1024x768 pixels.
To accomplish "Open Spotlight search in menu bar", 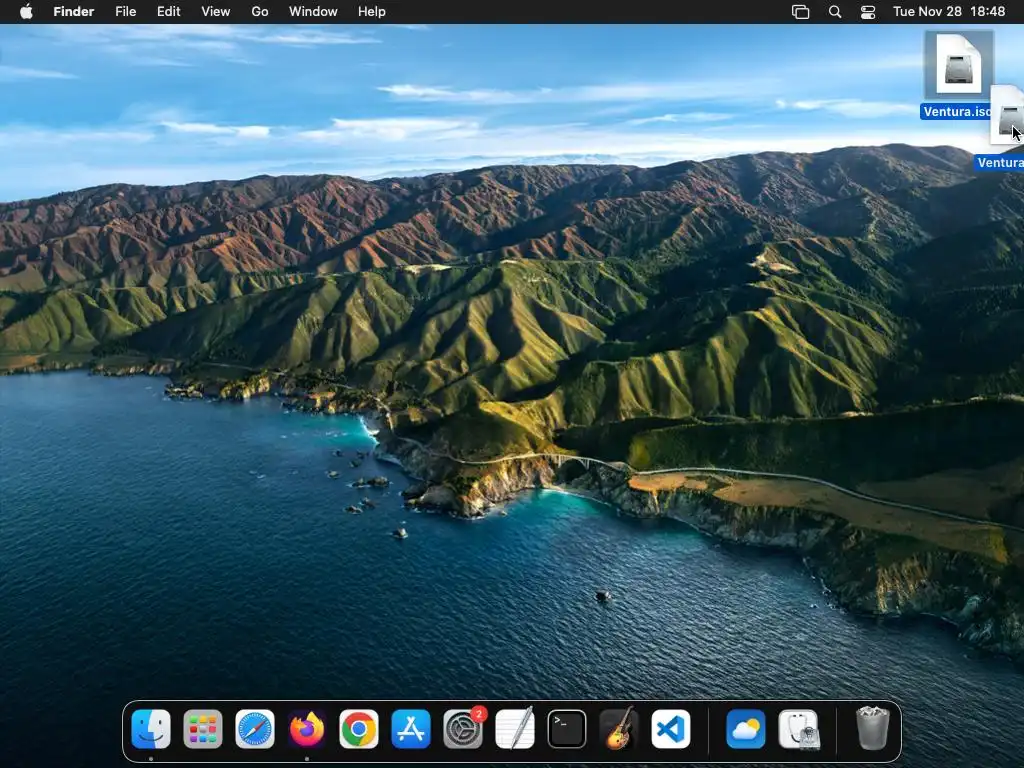I will tap(835, 12).
